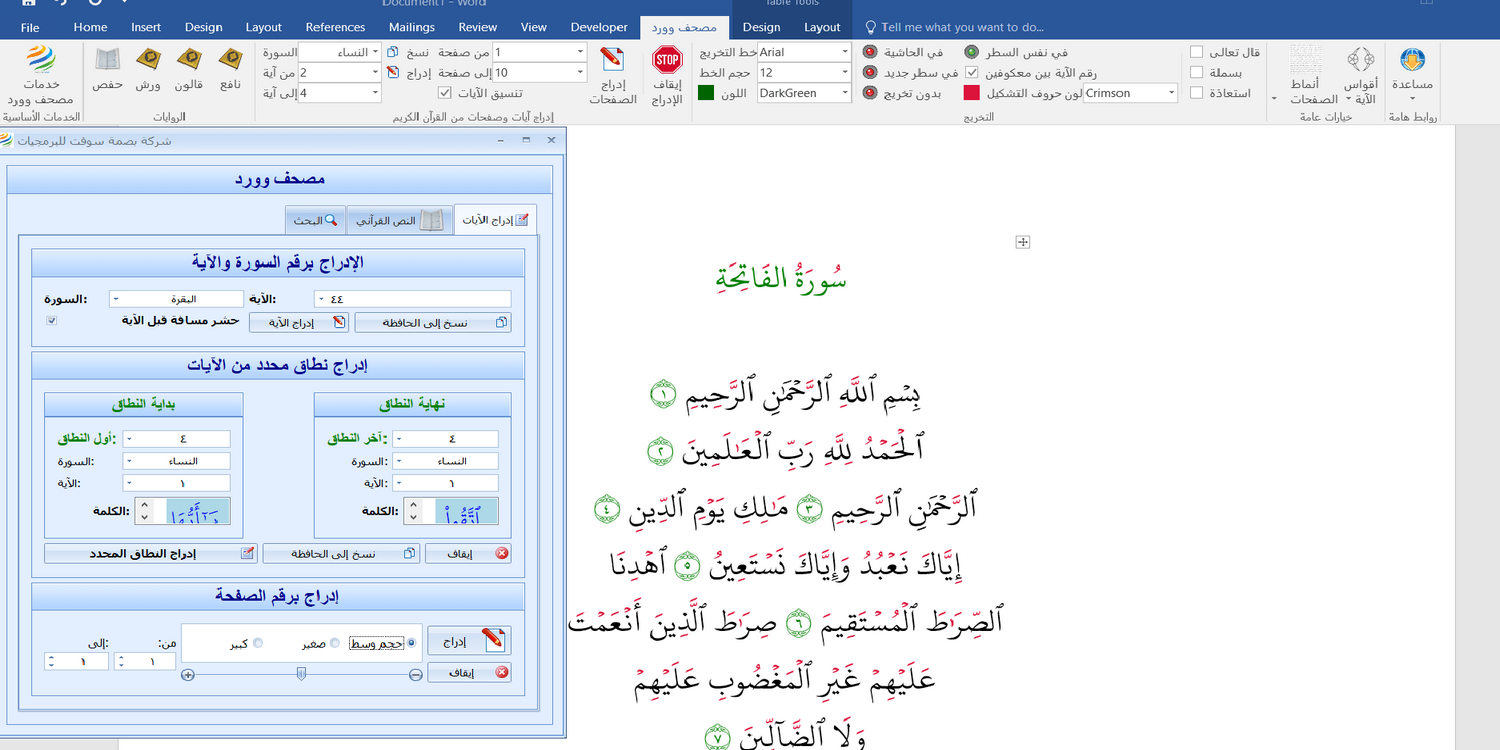Toggle حشر مسافة قبل الآية checkbox
Viewport: 1500px width, 750px height.
tap(52, 321)
